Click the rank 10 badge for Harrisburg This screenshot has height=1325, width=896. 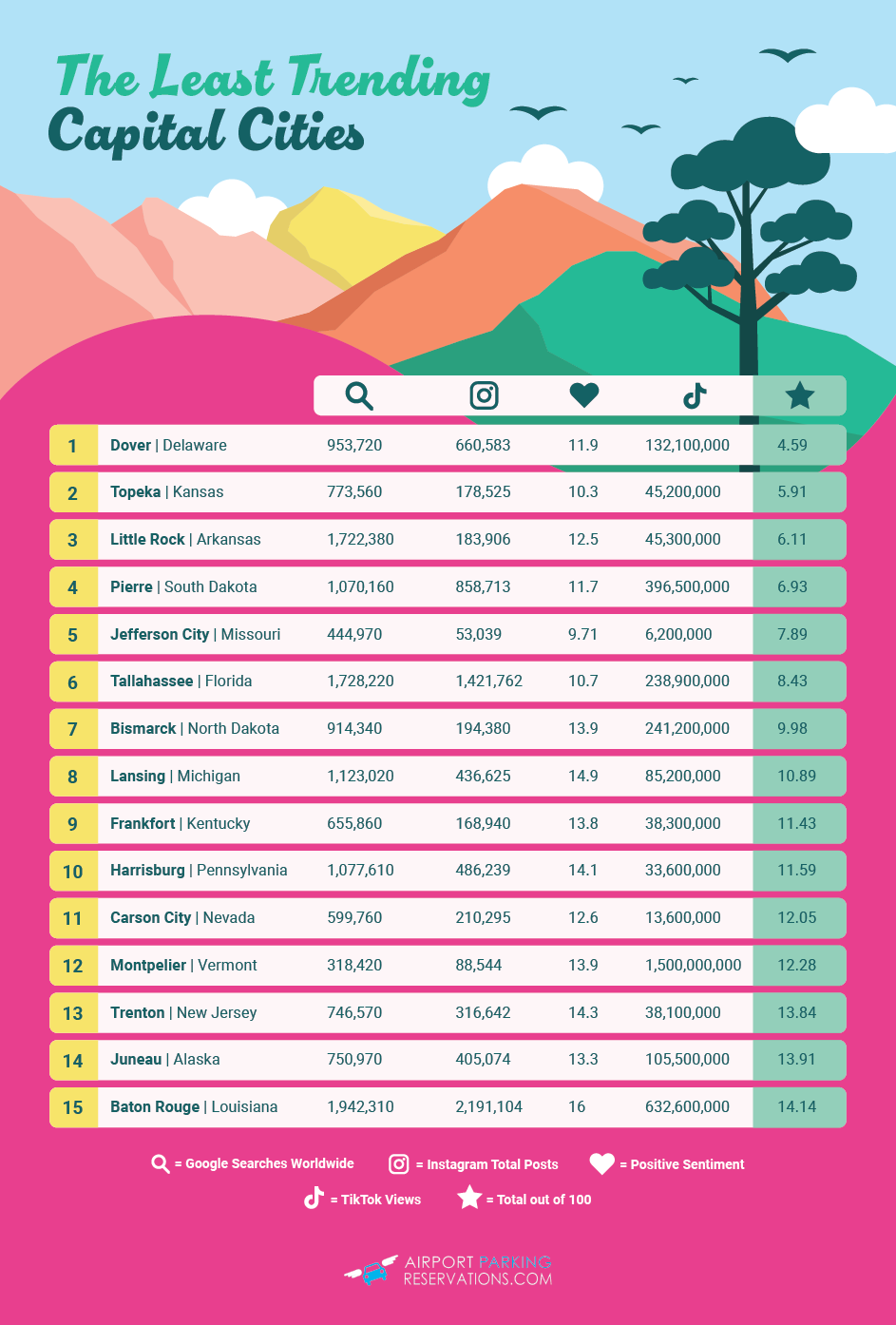(x=73, y=871)
